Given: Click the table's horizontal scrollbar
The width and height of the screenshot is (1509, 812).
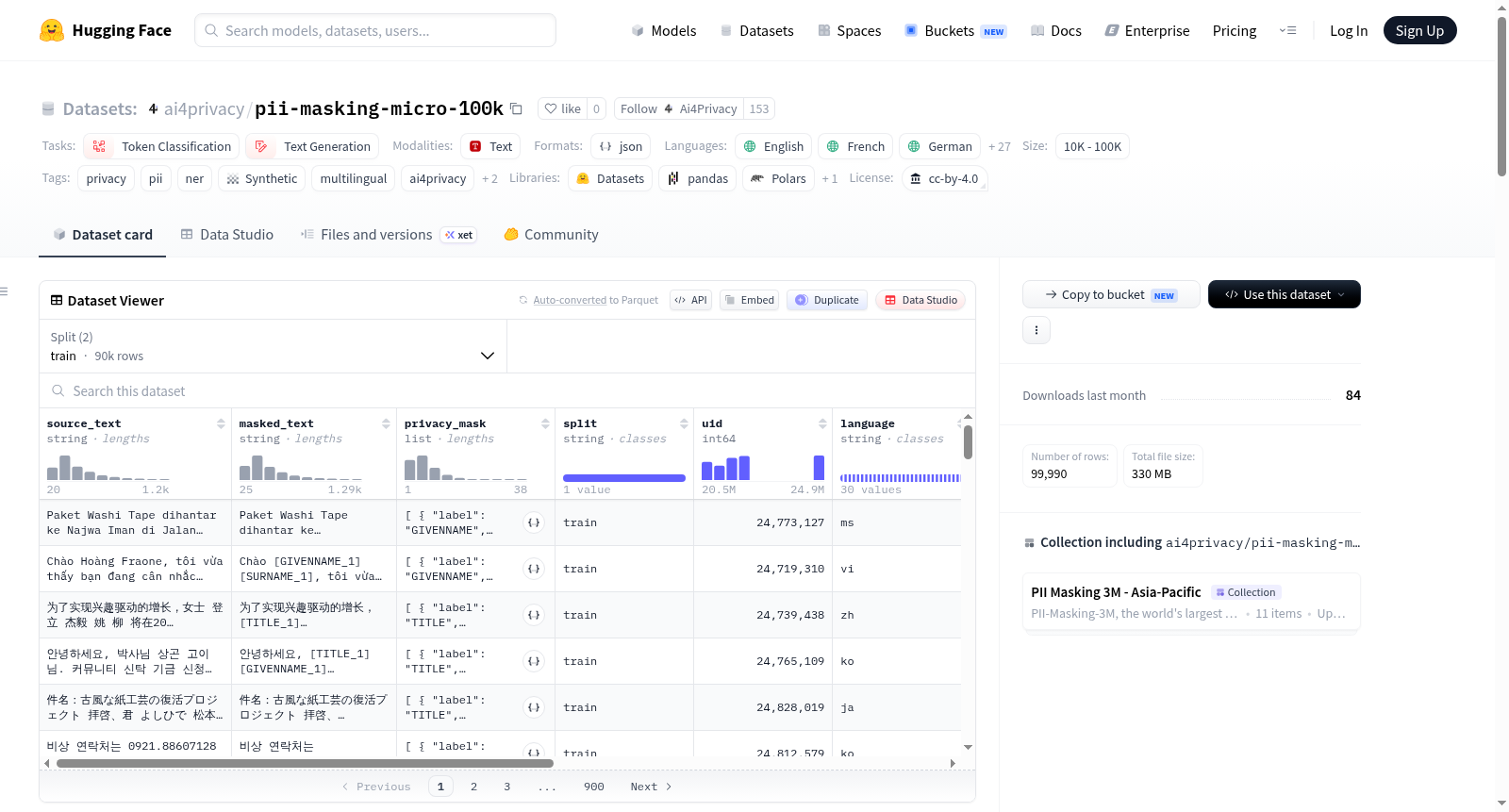Looking at the screenshot, I should [303, 763].
